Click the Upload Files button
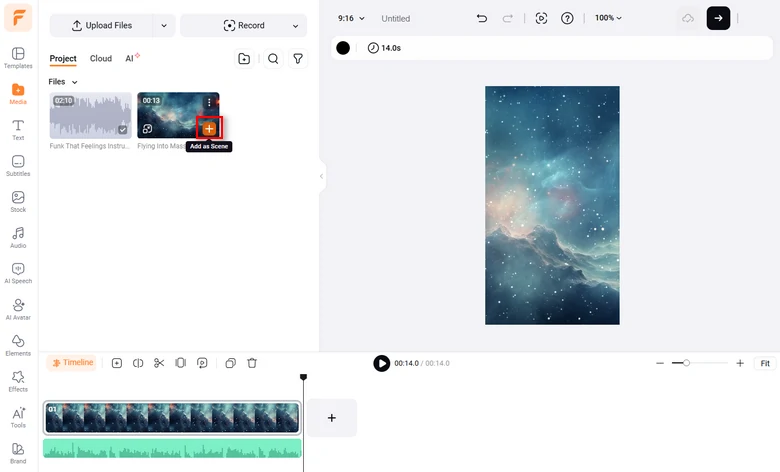This screenshot has height=472, width=780. [x=101, y=25]
